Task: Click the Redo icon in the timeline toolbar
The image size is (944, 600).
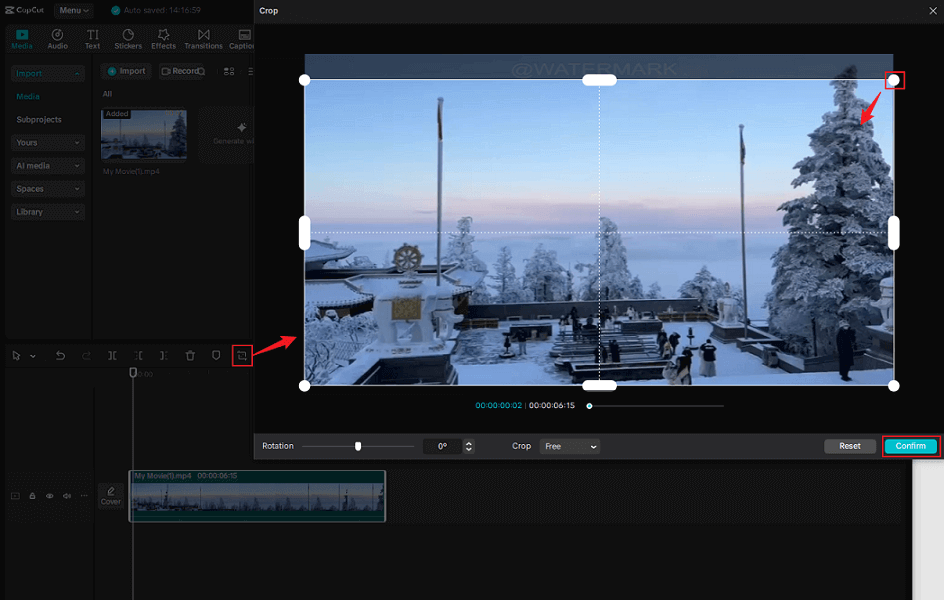Action: 85,355
